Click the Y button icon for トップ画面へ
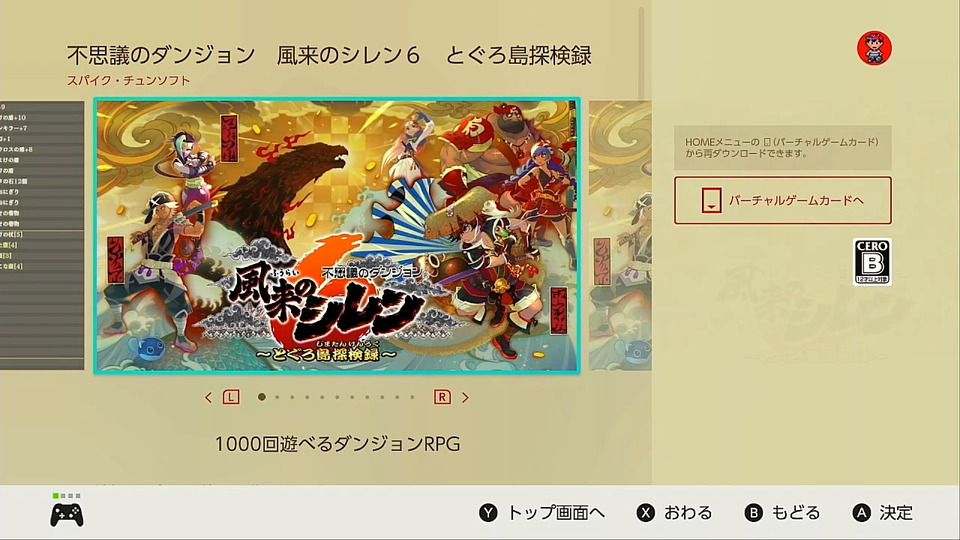 488,512
